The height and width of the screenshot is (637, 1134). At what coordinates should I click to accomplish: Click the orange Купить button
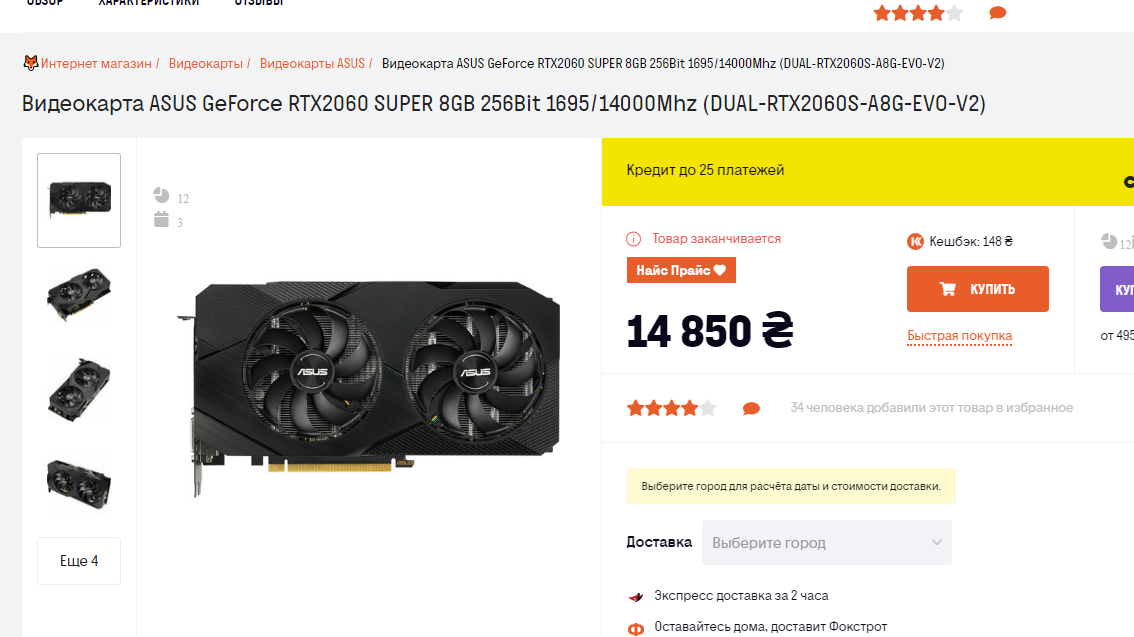coord(978,288)
